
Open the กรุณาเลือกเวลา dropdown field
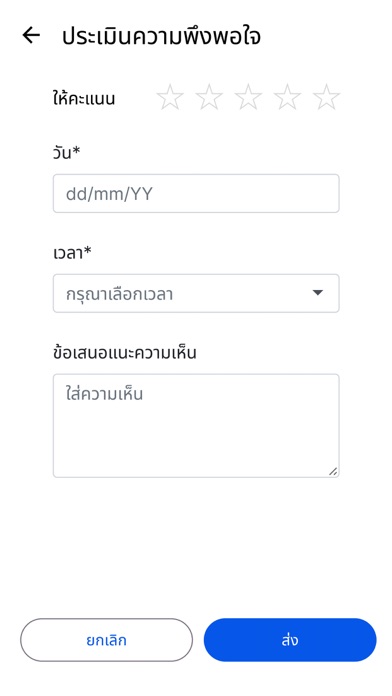(x=196, y=293)
